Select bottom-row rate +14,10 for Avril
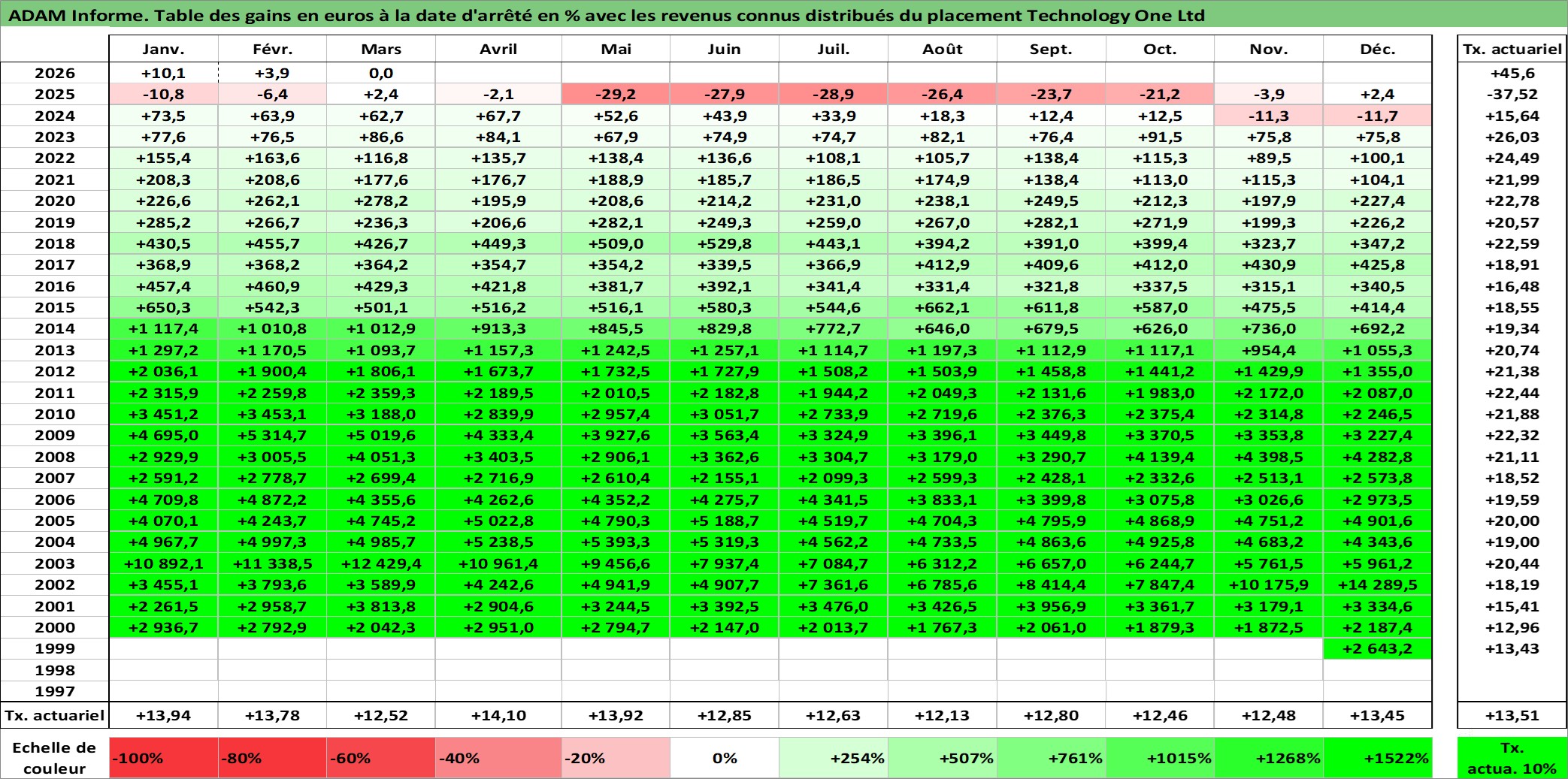The width and height of the screenshot is (1568, 779). click(498, 715)
